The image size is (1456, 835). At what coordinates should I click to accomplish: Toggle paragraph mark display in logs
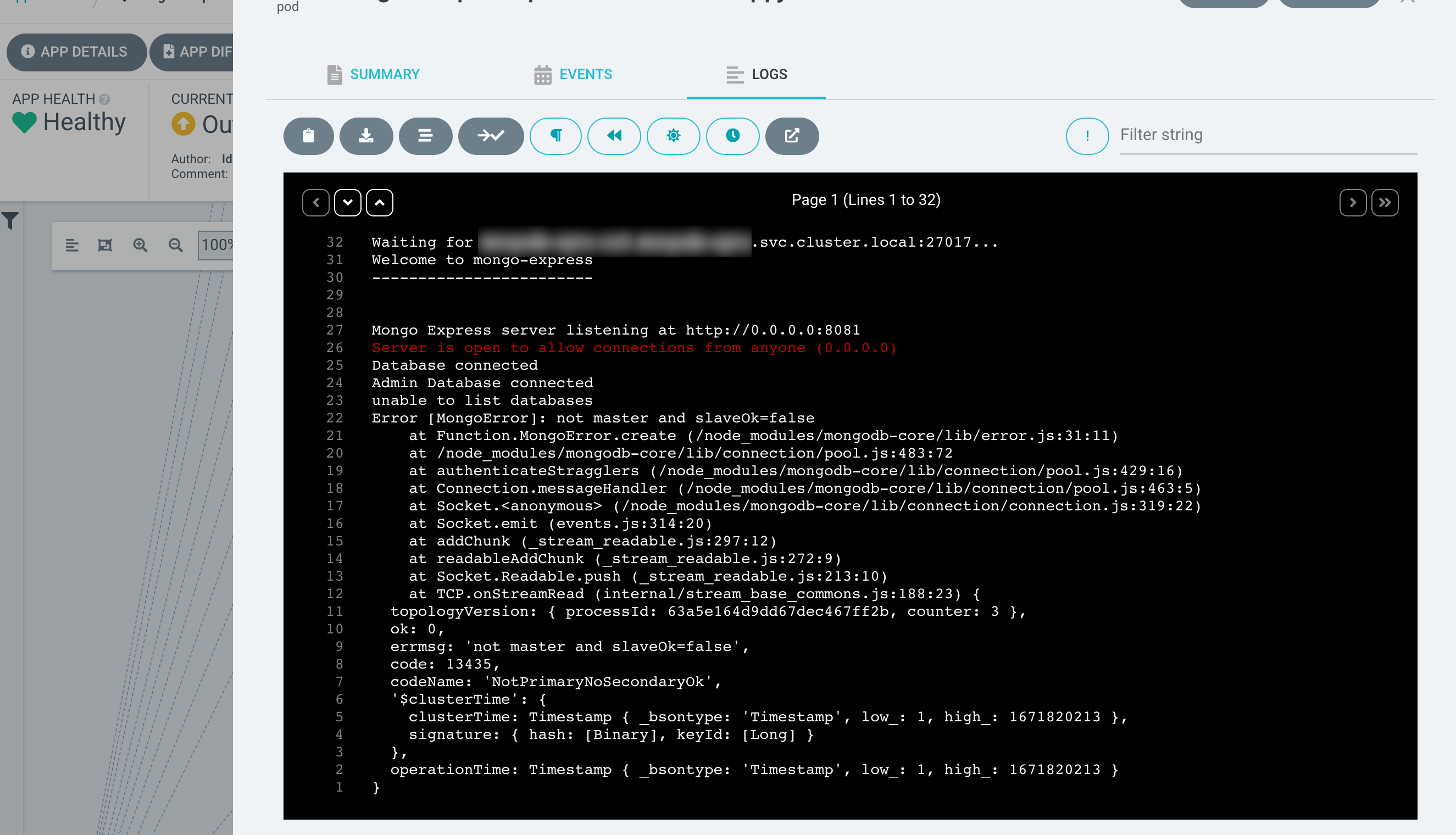tap(555, 136)
